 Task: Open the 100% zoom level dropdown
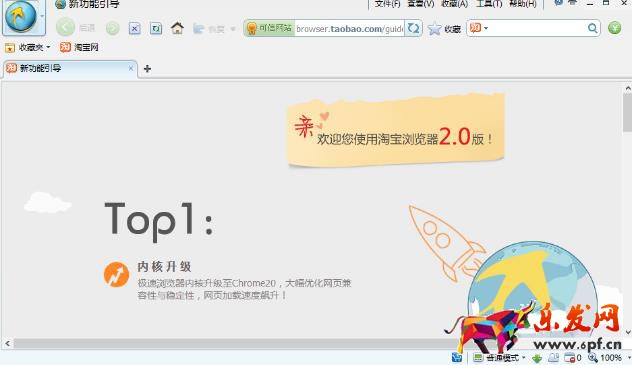(609, 357)
